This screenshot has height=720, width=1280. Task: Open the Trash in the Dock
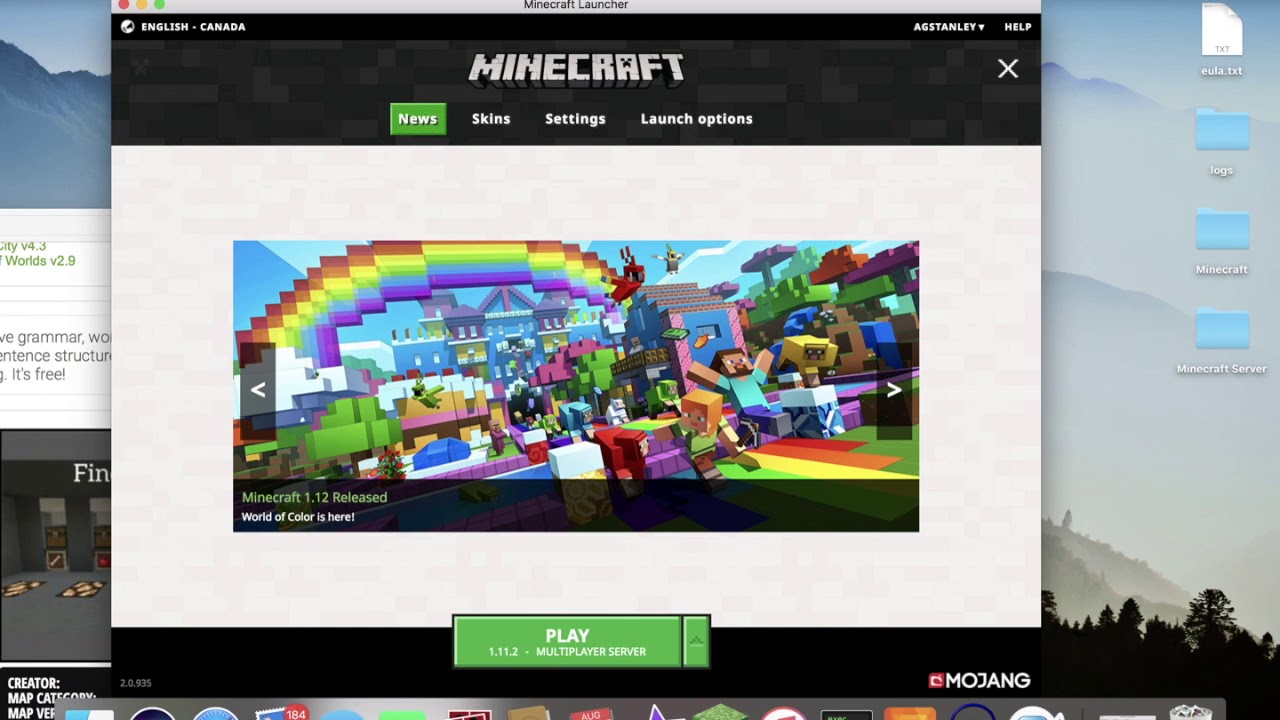(x=1190, y=711)
